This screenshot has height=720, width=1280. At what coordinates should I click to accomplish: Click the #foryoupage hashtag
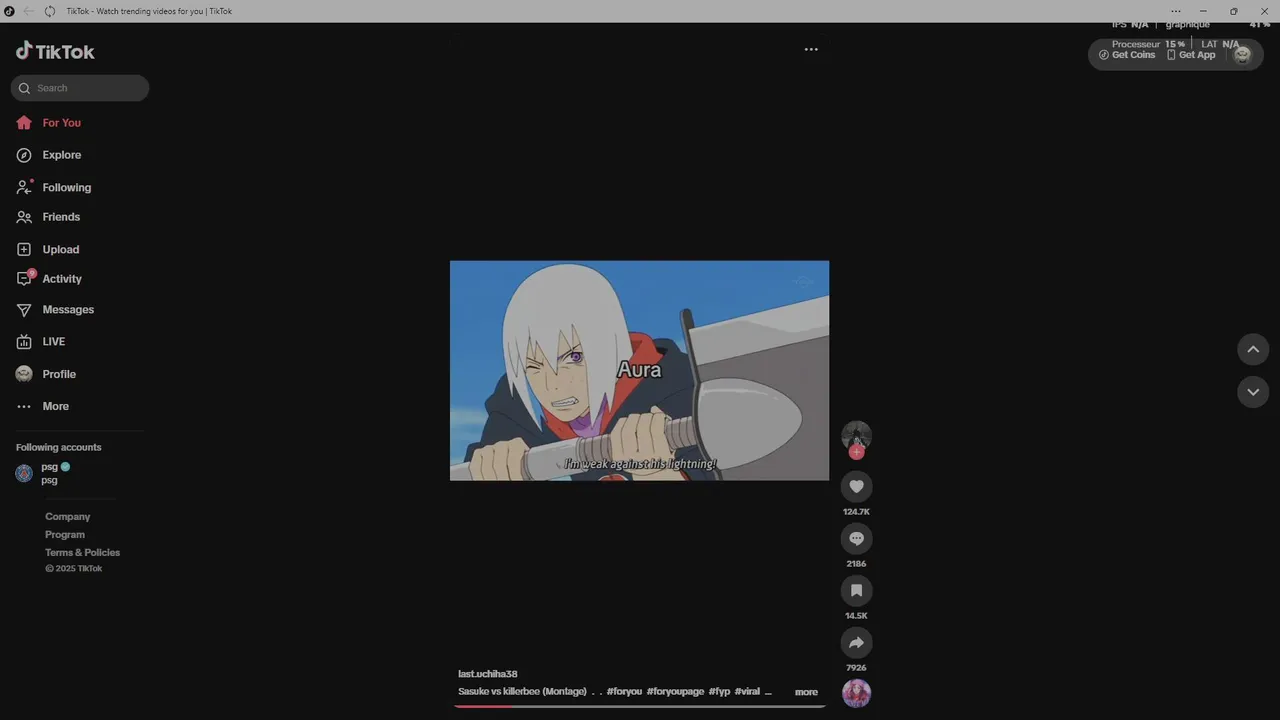(675, 692)
